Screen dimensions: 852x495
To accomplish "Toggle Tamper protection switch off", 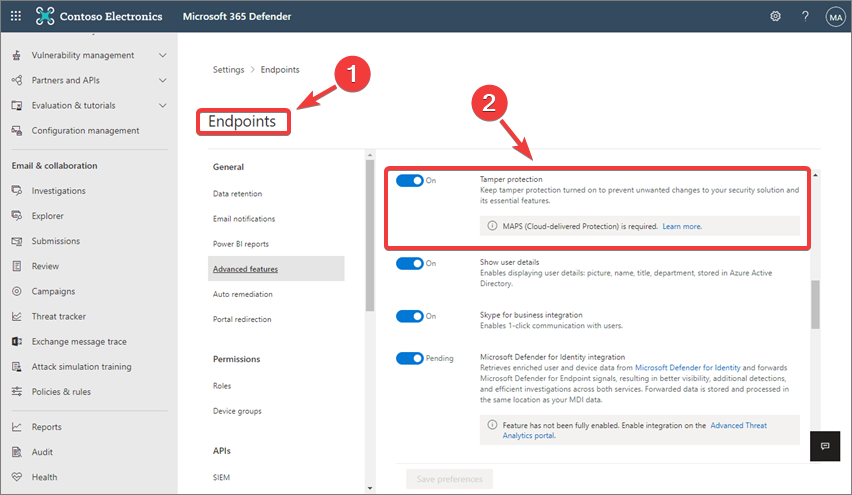I will tap(410, 180).
